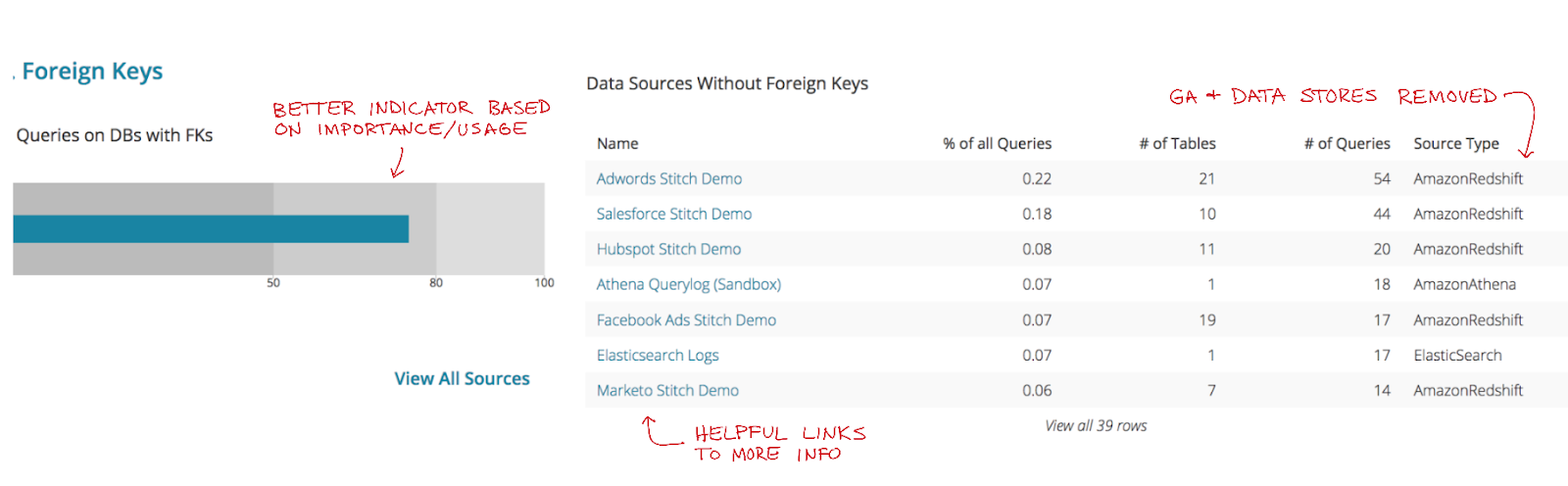Click the blue bar in FK queries chart

(x=211, y=228)
